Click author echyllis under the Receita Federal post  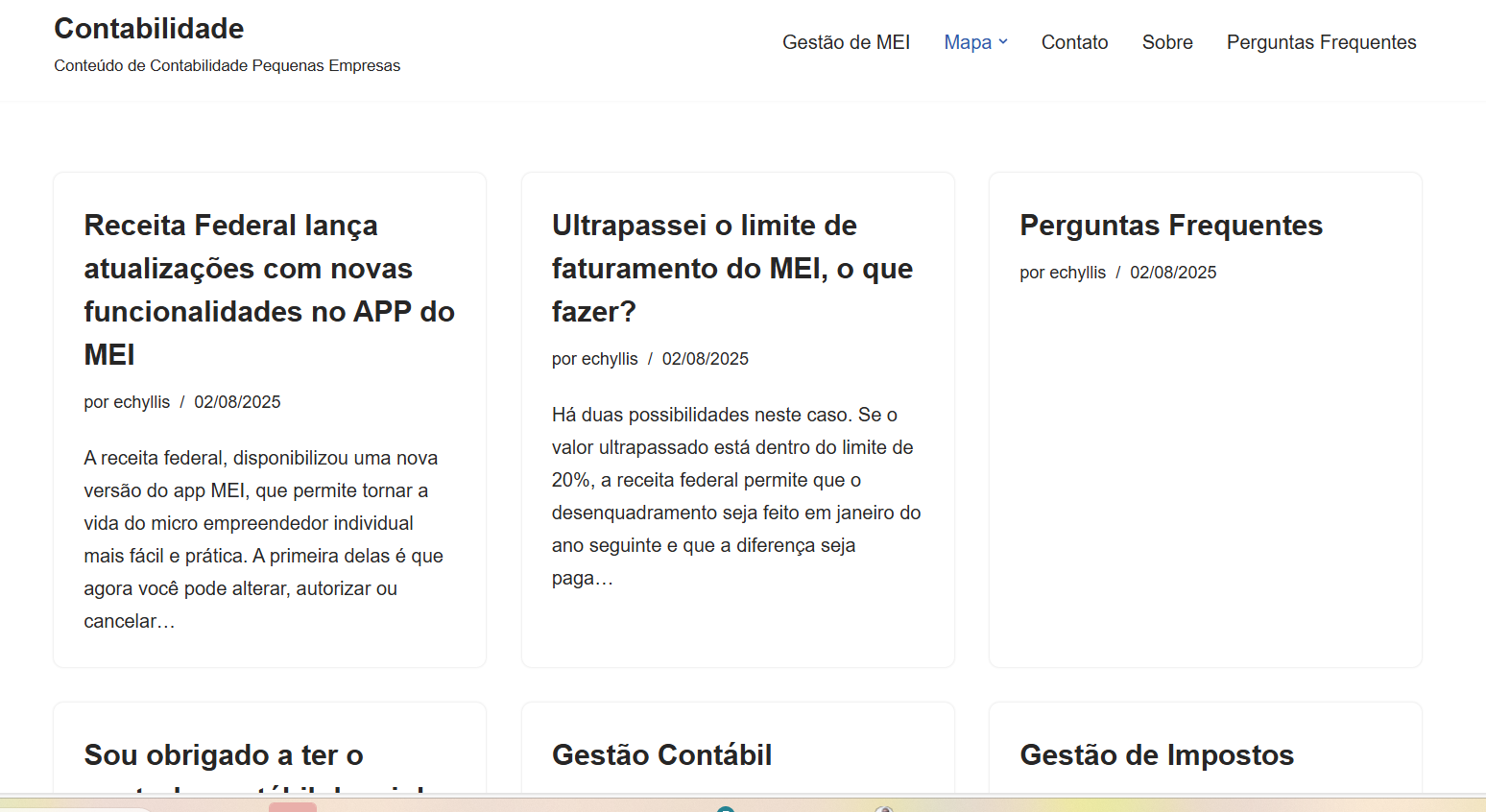point(141,402)
